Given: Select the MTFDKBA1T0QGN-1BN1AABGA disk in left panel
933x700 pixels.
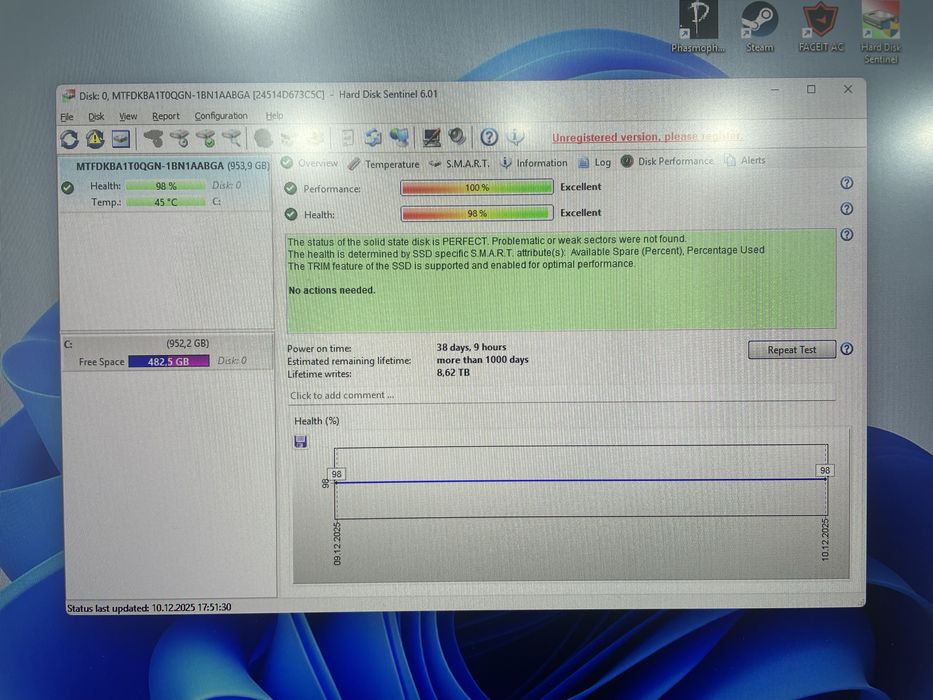Looking at the screenshot, I should 167,183.
